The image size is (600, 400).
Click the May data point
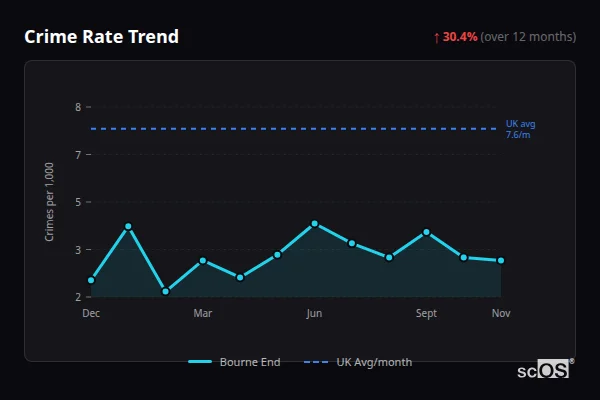coord(277,255)
